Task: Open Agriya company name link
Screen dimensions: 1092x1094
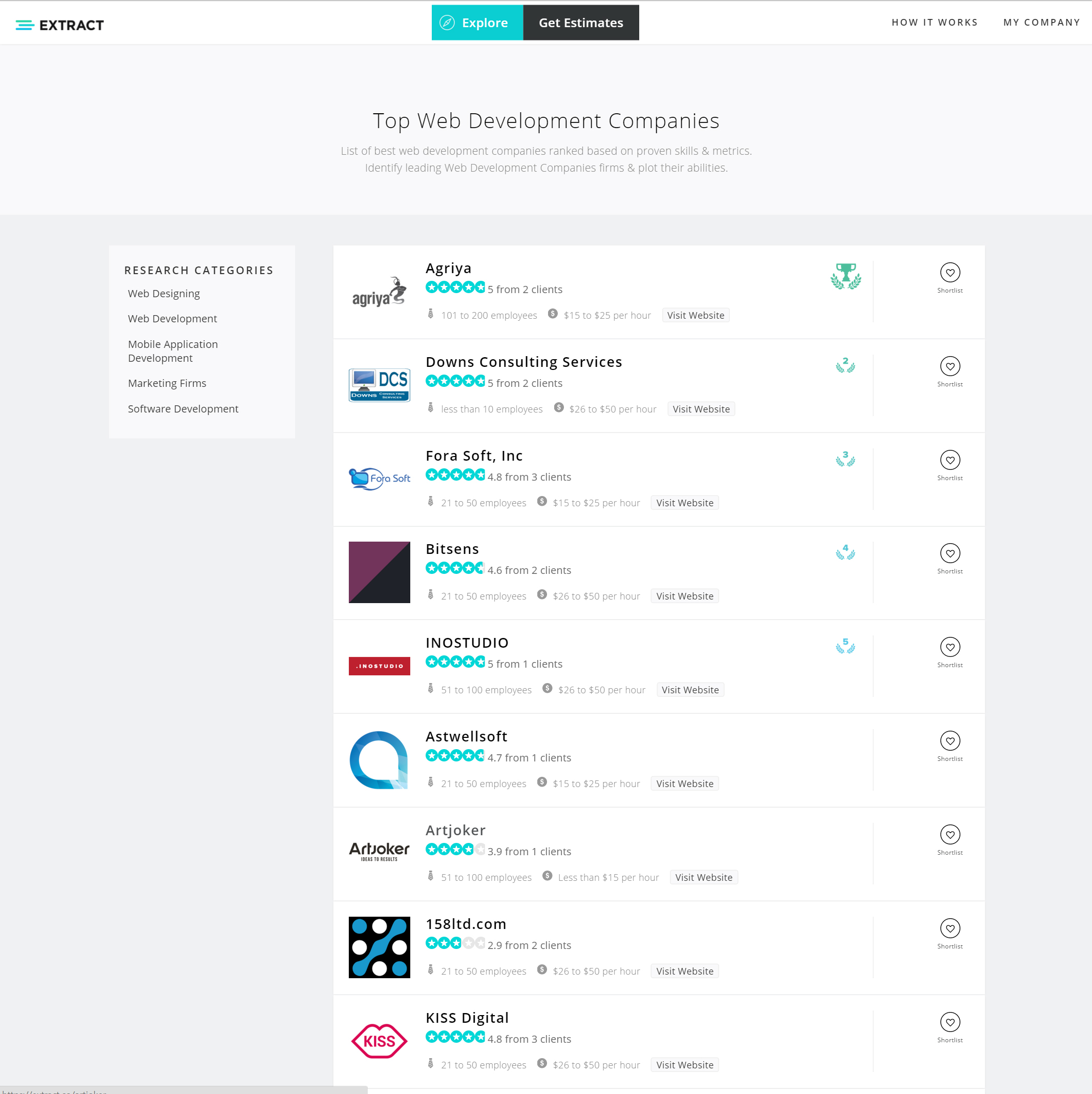Action: [448, 269]
